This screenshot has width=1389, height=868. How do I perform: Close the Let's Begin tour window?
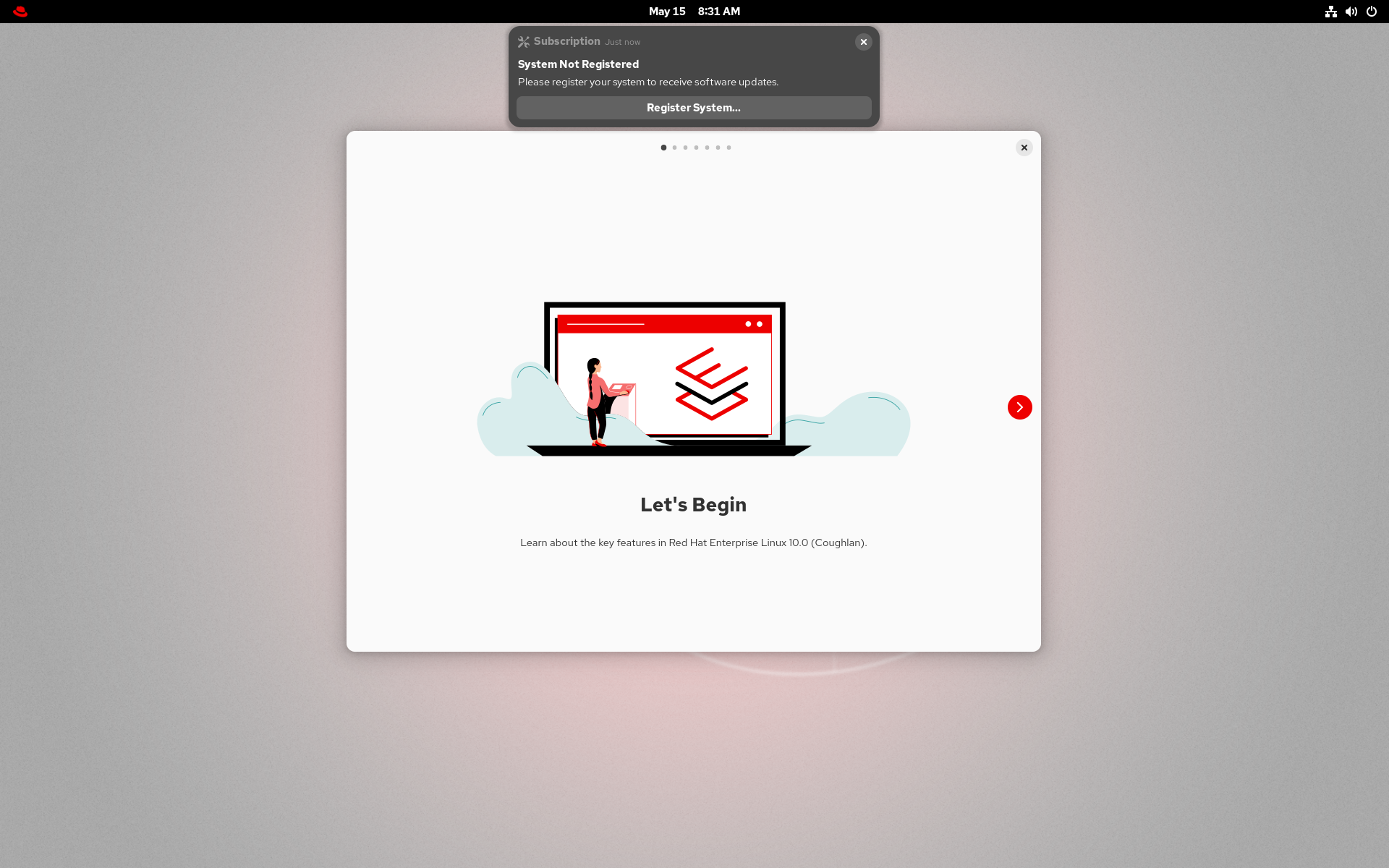coord(1024,148)
